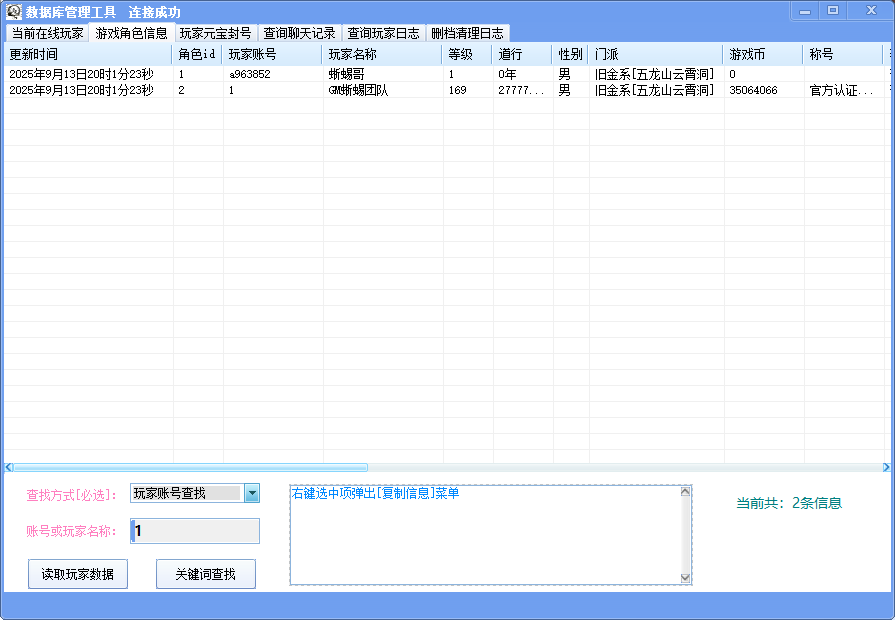Open the 查询聊天记录 tab
The width and height of the screenshot is (895, 620).
click(x=299, y=33)
